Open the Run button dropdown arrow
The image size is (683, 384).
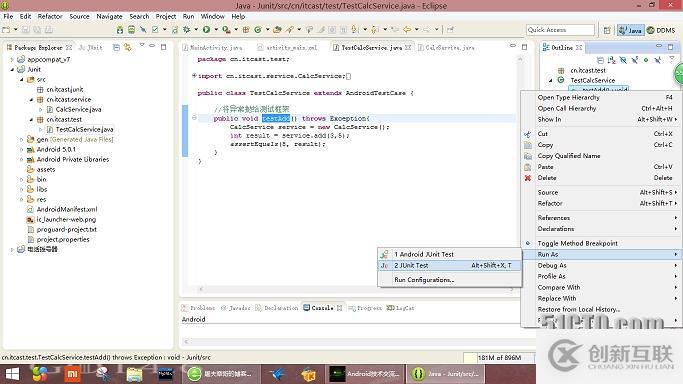pyautogui.click(x=216, y=30)
